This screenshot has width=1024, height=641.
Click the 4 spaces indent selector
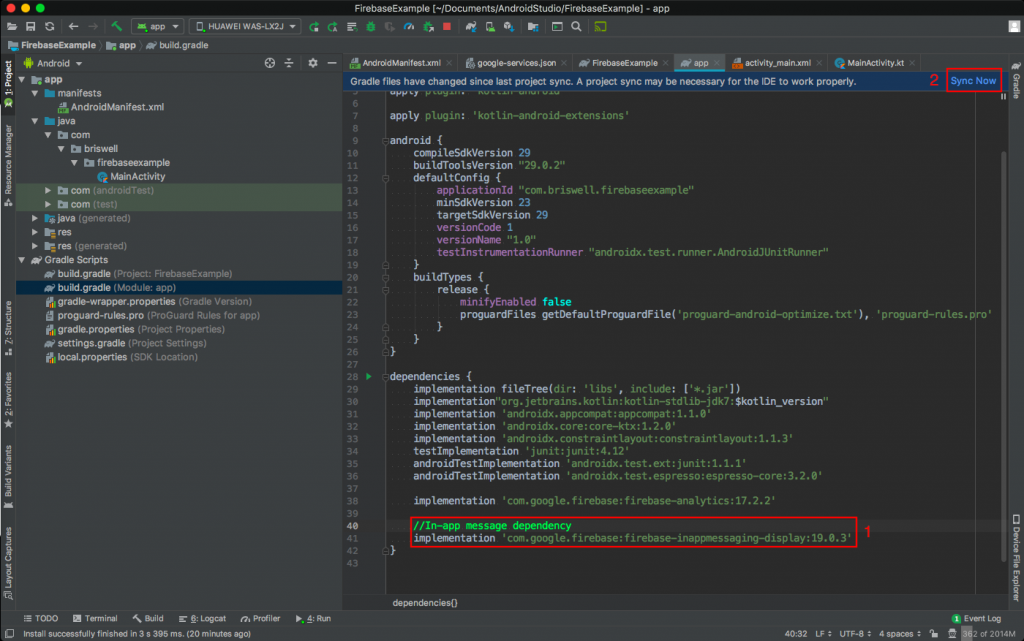click(x=899, y=633)
